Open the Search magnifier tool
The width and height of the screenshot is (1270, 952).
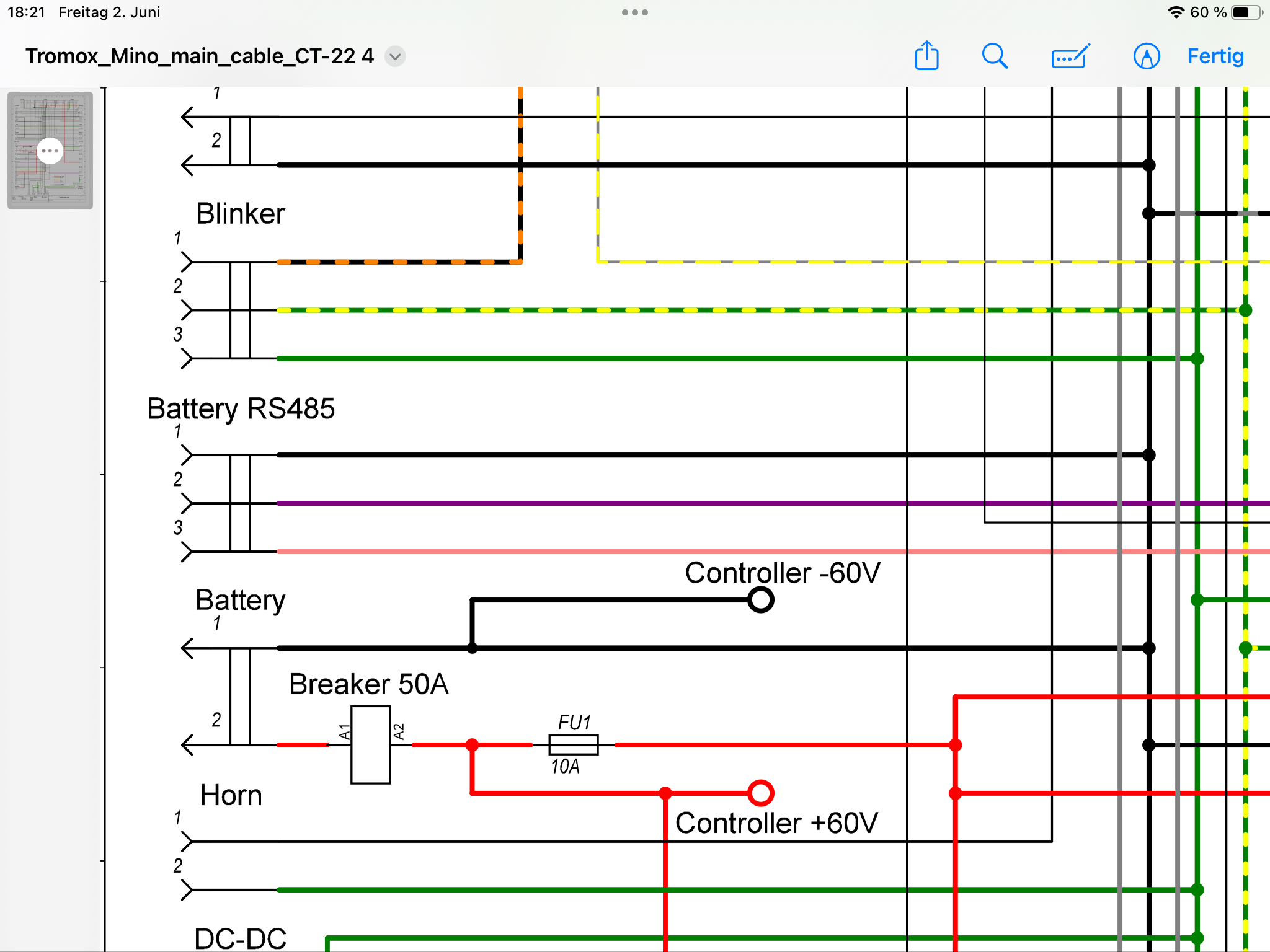pyautogui.click(x=995, y=56)
